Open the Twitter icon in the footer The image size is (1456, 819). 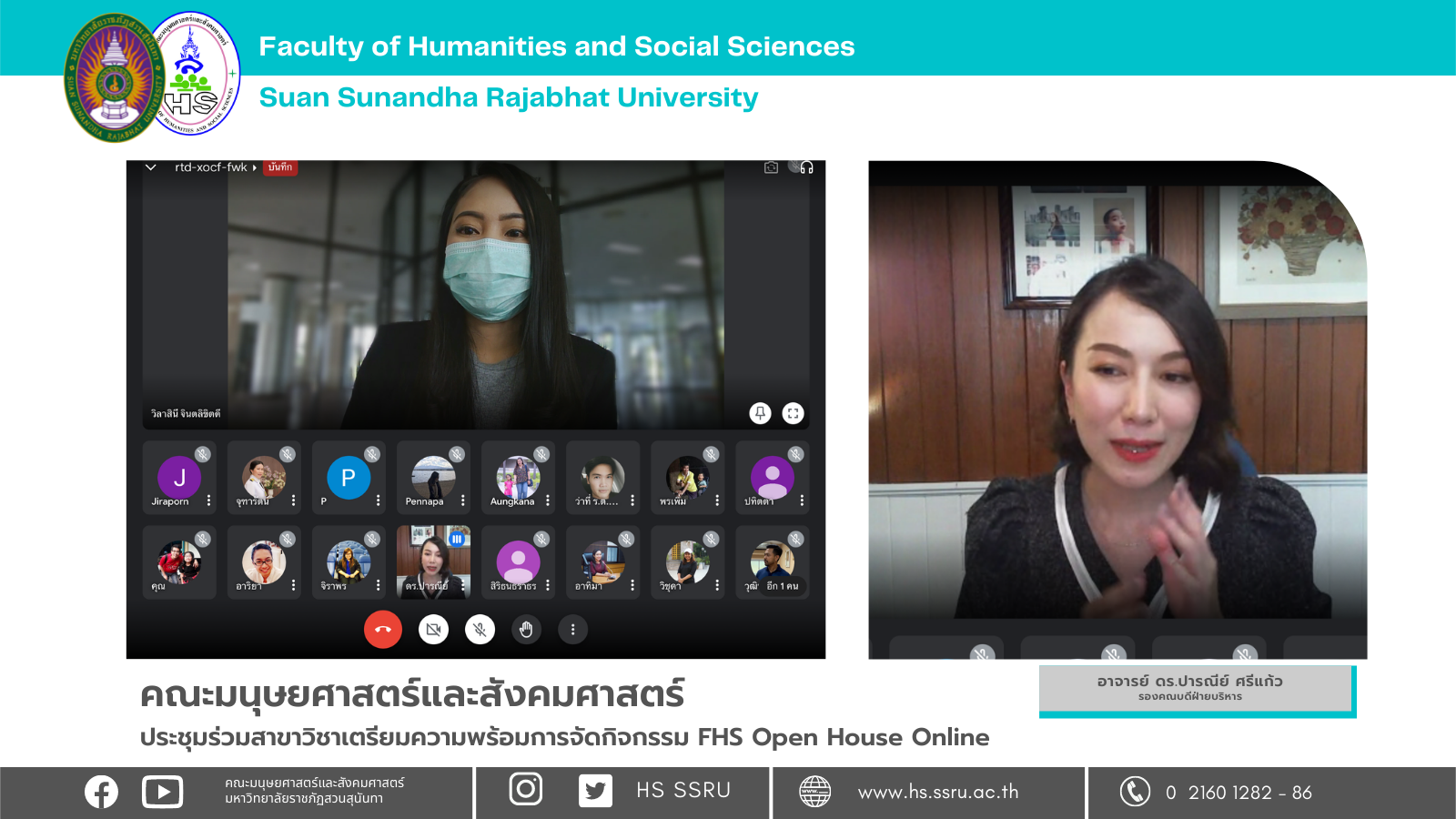point(595,791)
